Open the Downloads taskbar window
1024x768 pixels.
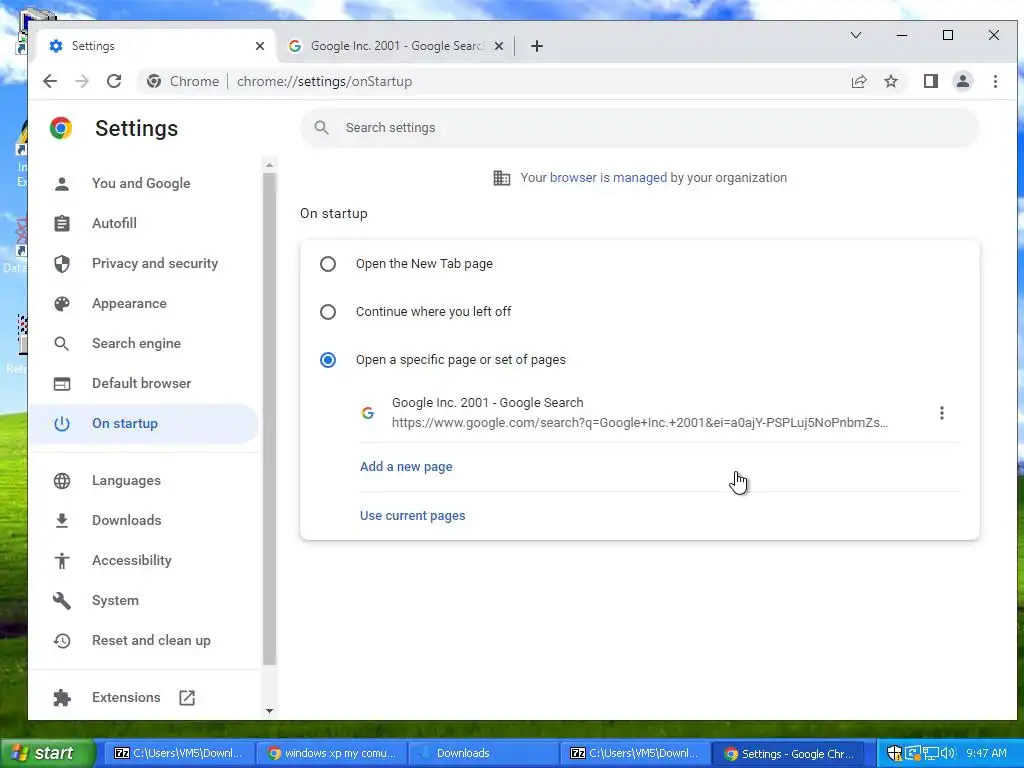pyautogui.click(x=485, y=753)
